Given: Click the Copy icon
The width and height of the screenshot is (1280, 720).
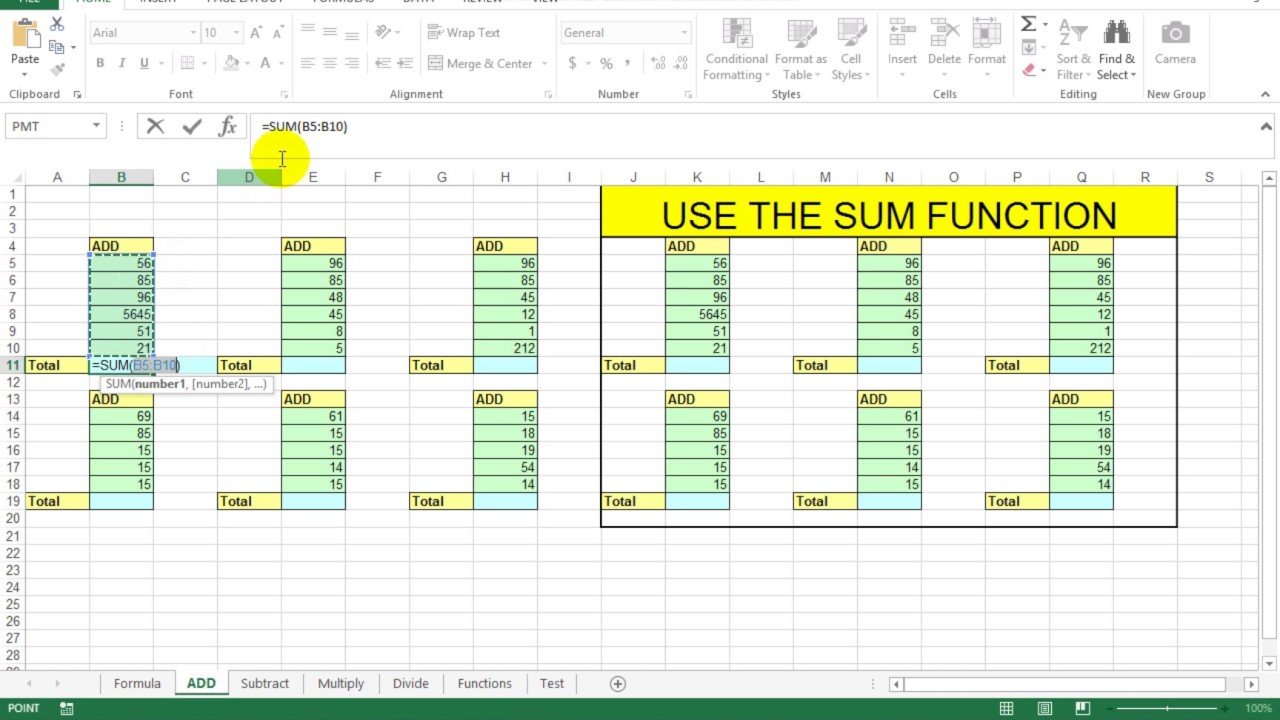Looking at the screenshot, I should [x=56, y=47].
